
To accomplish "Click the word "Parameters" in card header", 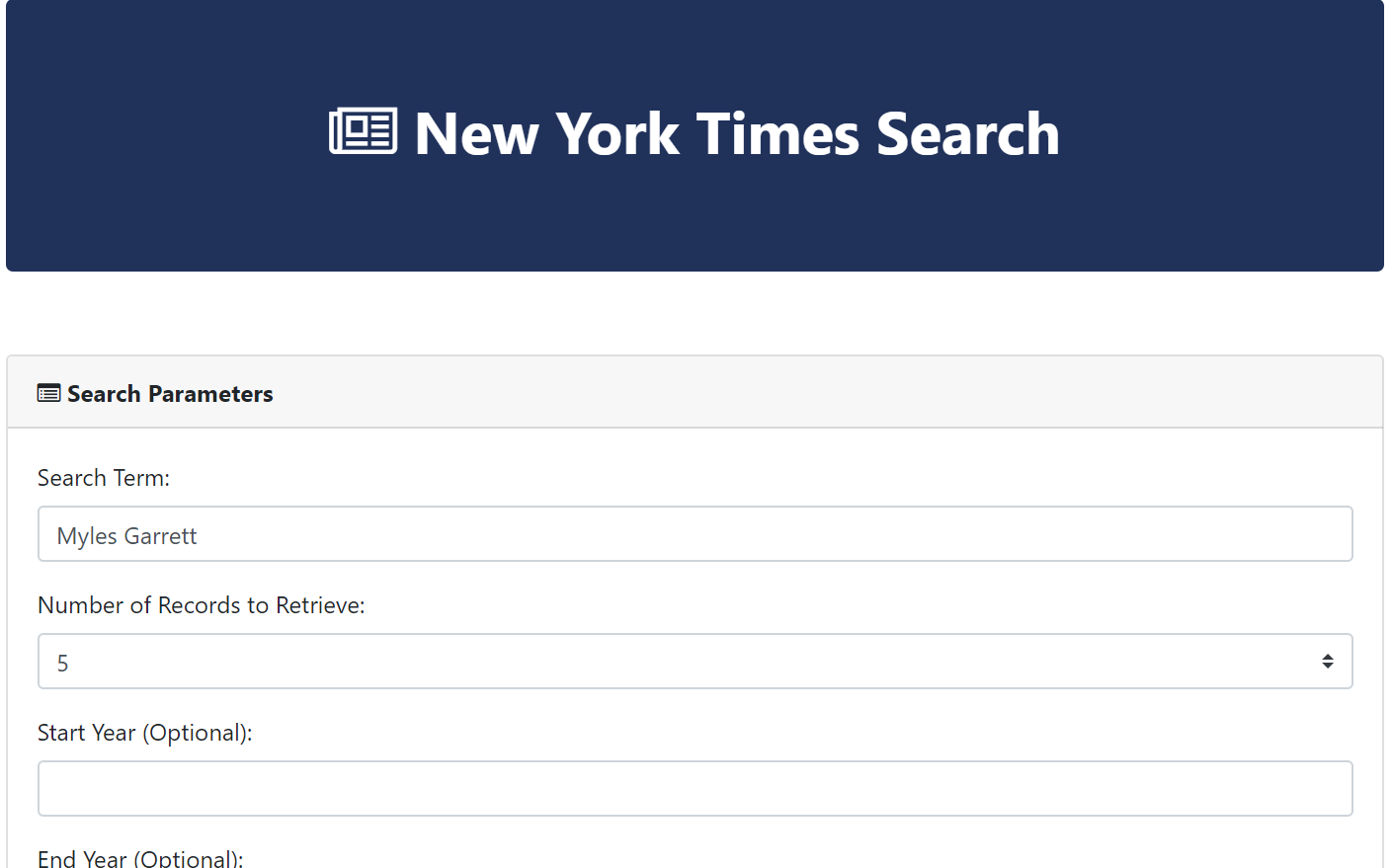I will click(210, 394).
